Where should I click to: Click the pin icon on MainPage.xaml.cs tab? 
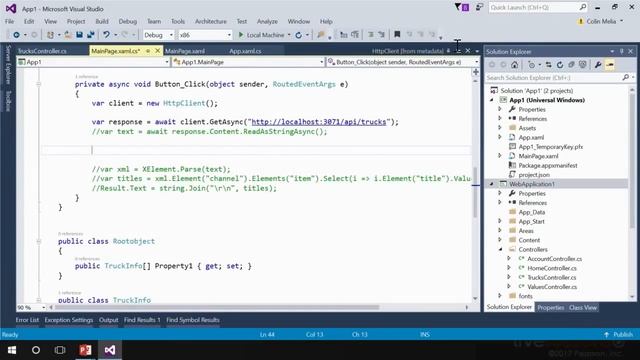click(x=148, y=51)
